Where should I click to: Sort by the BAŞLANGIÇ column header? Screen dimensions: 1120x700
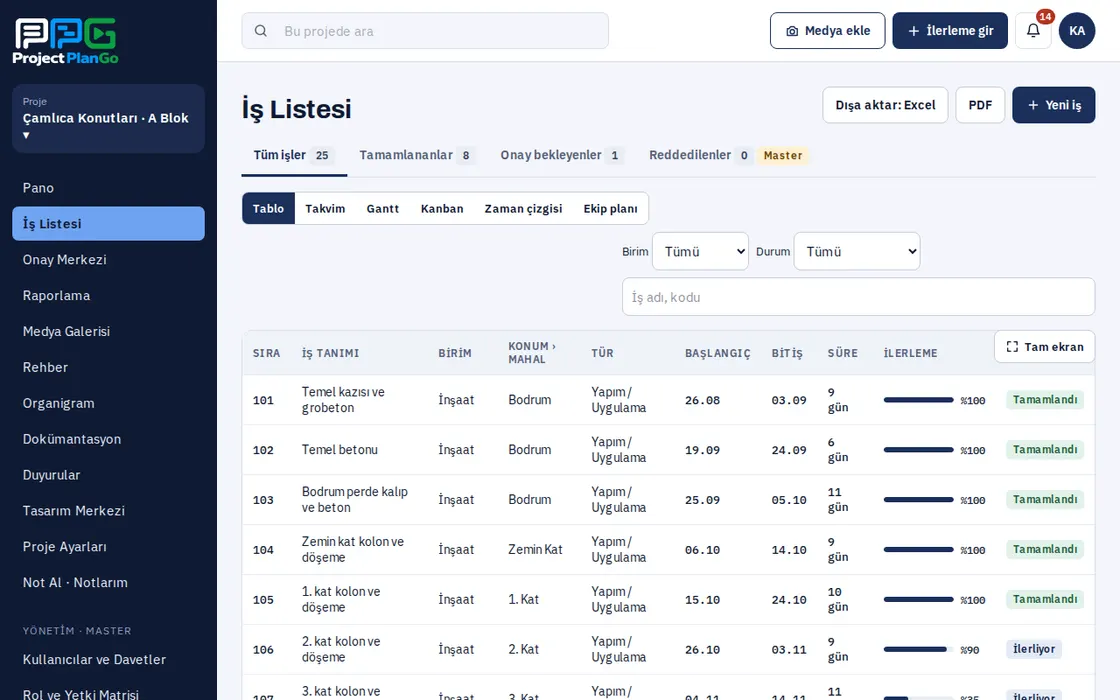tap(717, 353)
